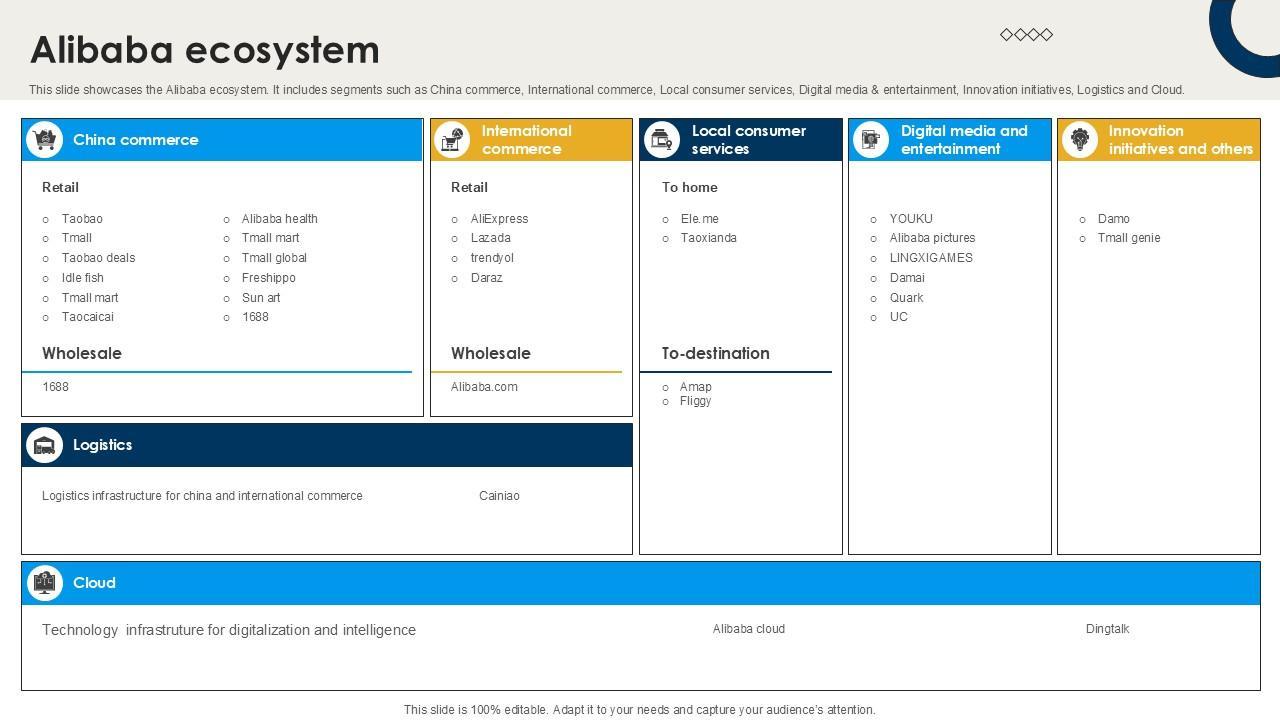Click 'Retail' subheading under International commerce
Viewport: 1280px width, 720px height.
469,187
